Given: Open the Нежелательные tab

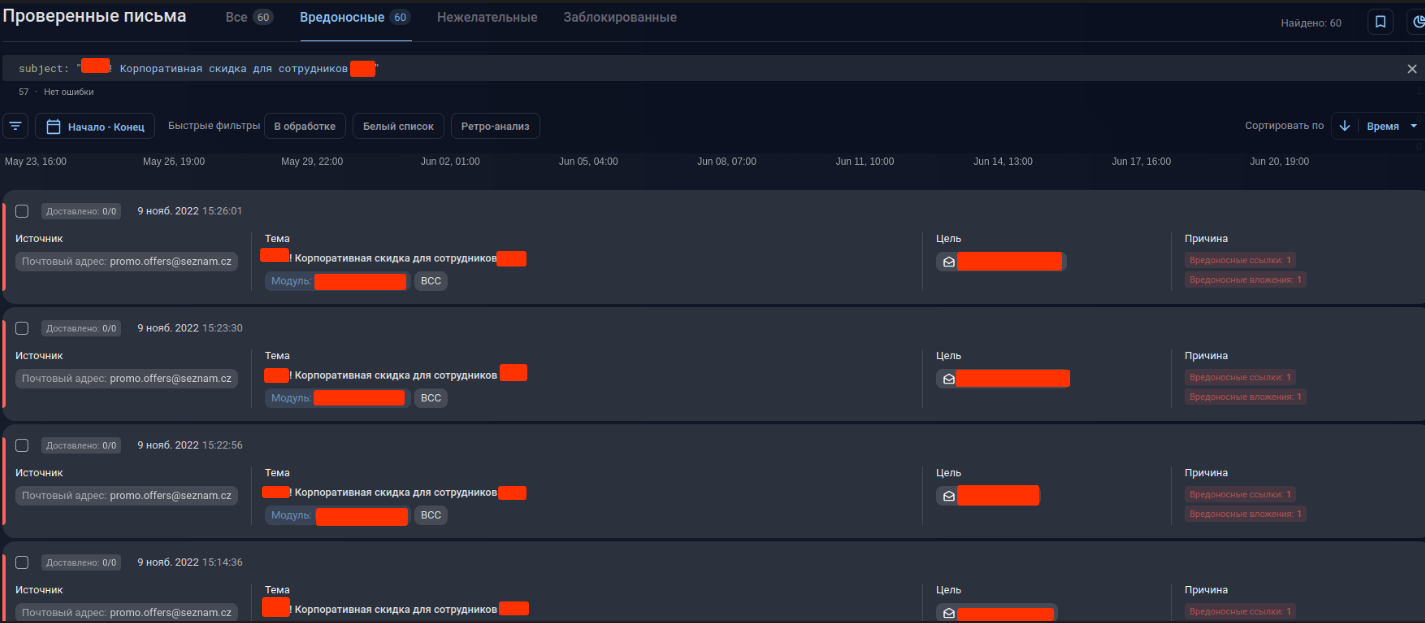Looking at the screenshot, I should coord(487,18).
